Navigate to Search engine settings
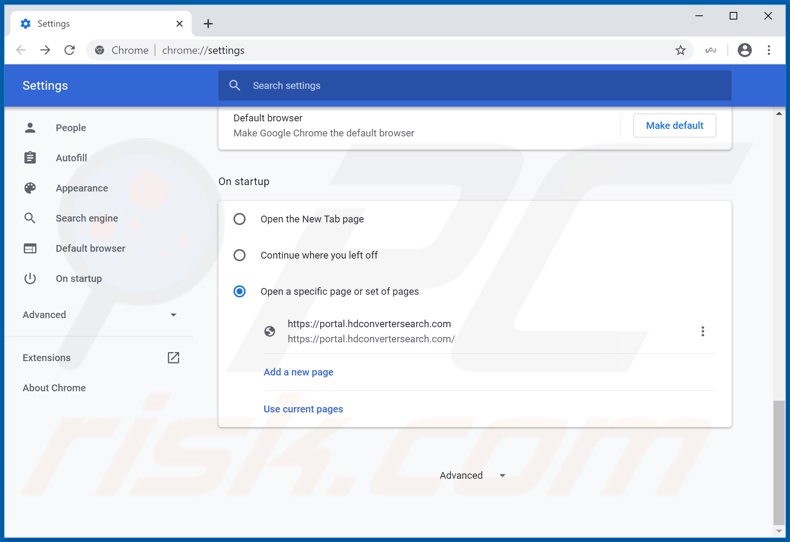This screenshot has height=542, width=790. coord(87,218)
